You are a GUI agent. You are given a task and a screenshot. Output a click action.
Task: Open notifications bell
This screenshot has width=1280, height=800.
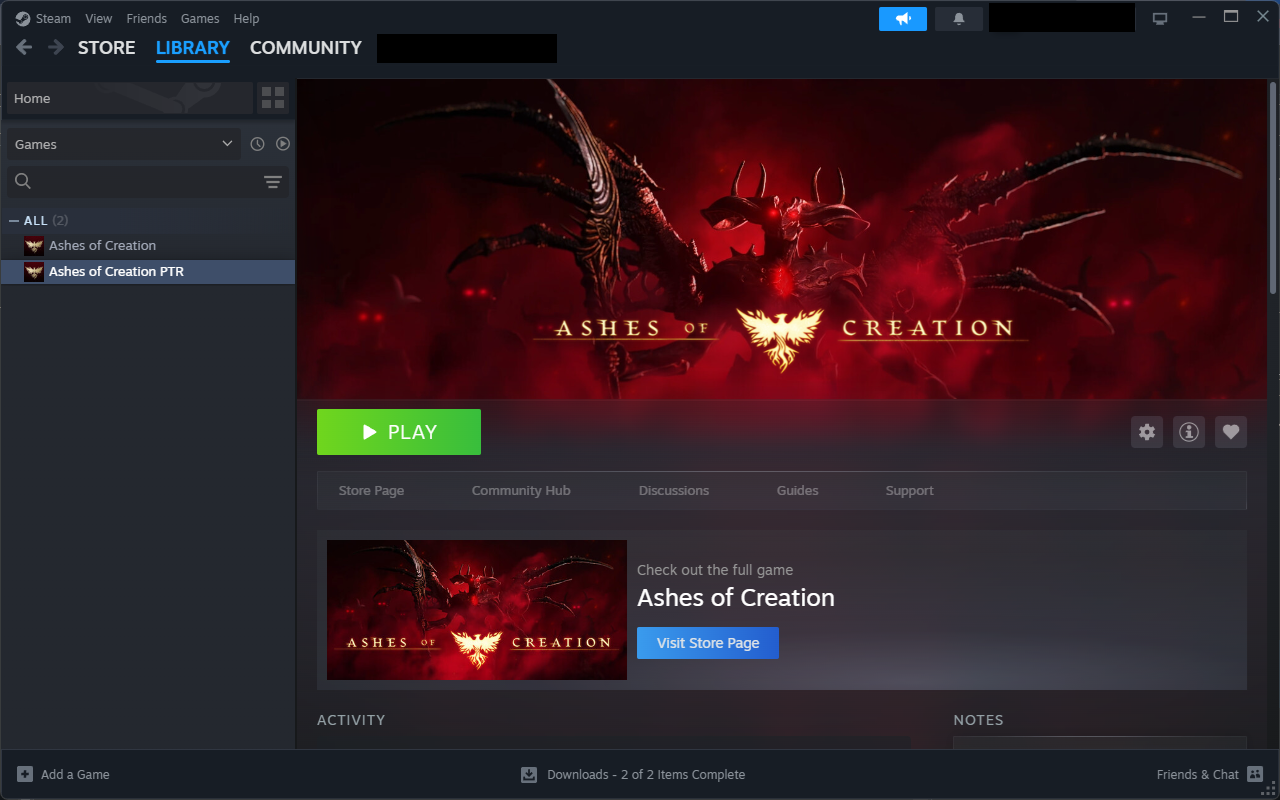959,18
